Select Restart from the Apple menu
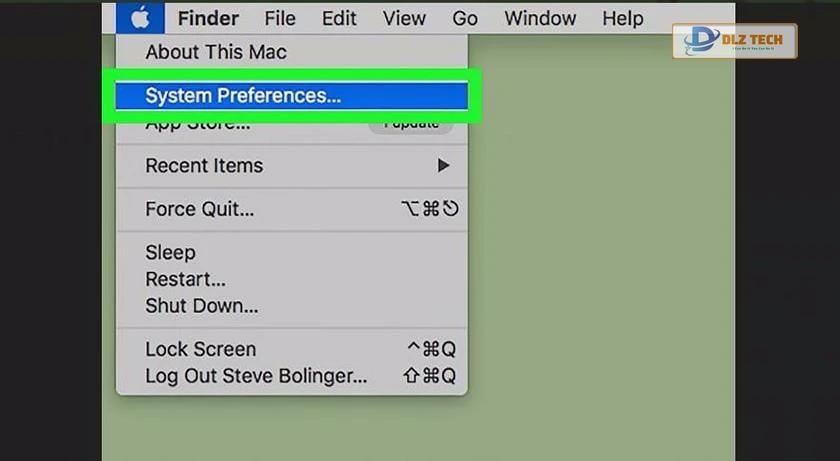 click(x=186, y=279)
